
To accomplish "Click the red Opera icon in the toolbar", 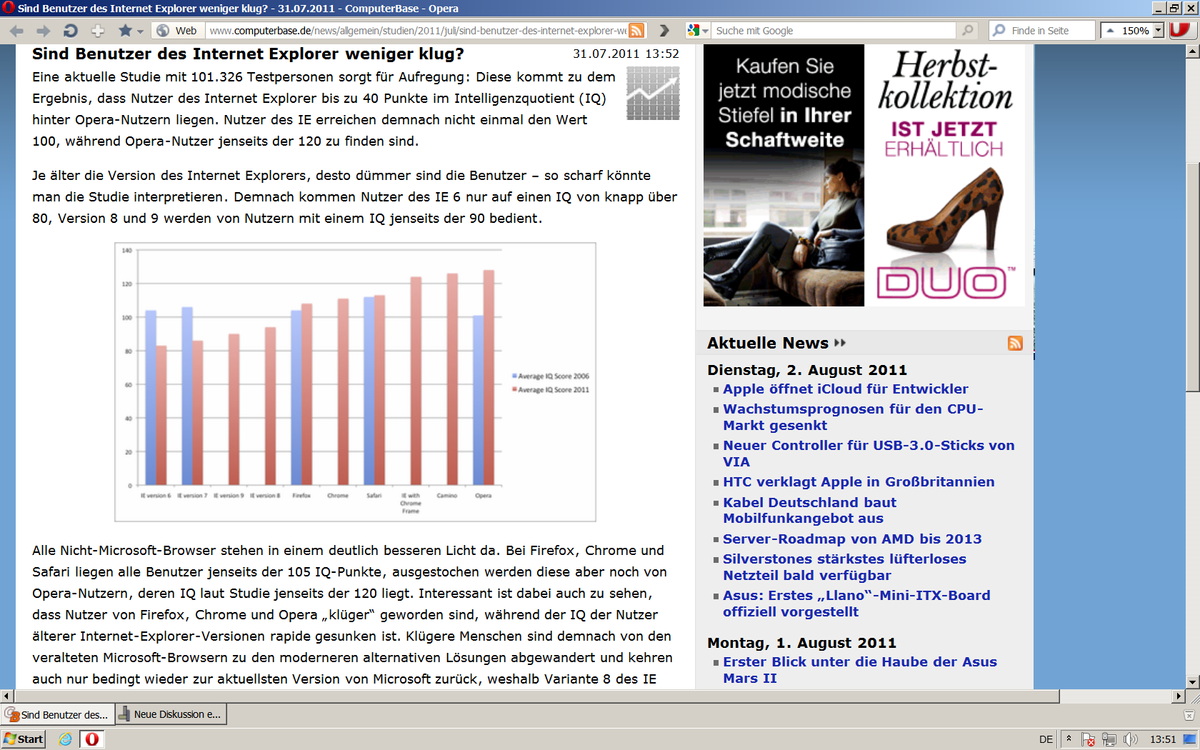I will [1179, 31].
